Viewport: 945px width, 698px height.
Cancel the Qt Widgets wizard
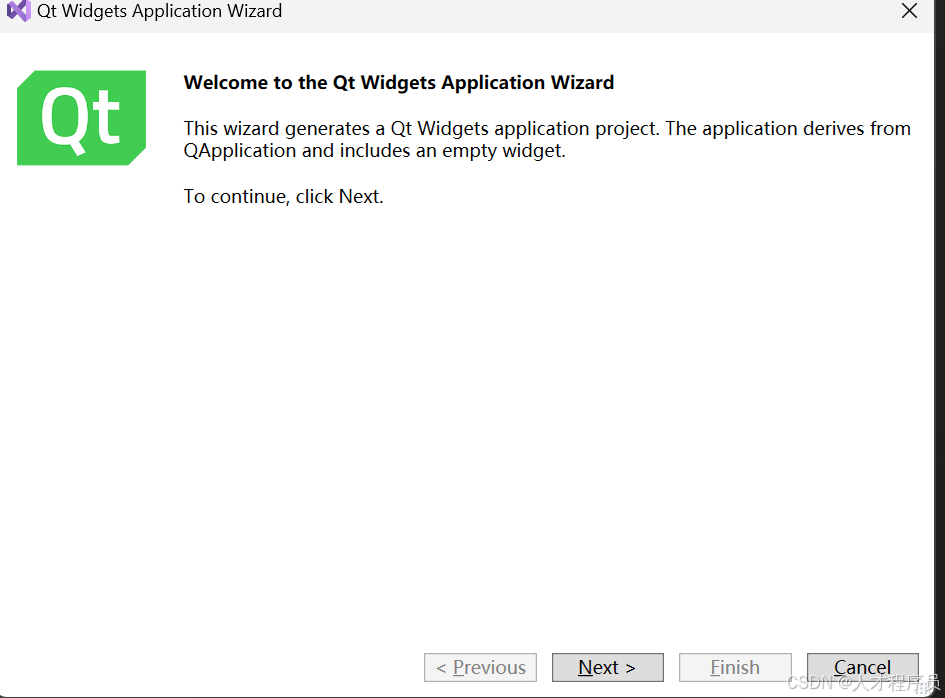862,667
